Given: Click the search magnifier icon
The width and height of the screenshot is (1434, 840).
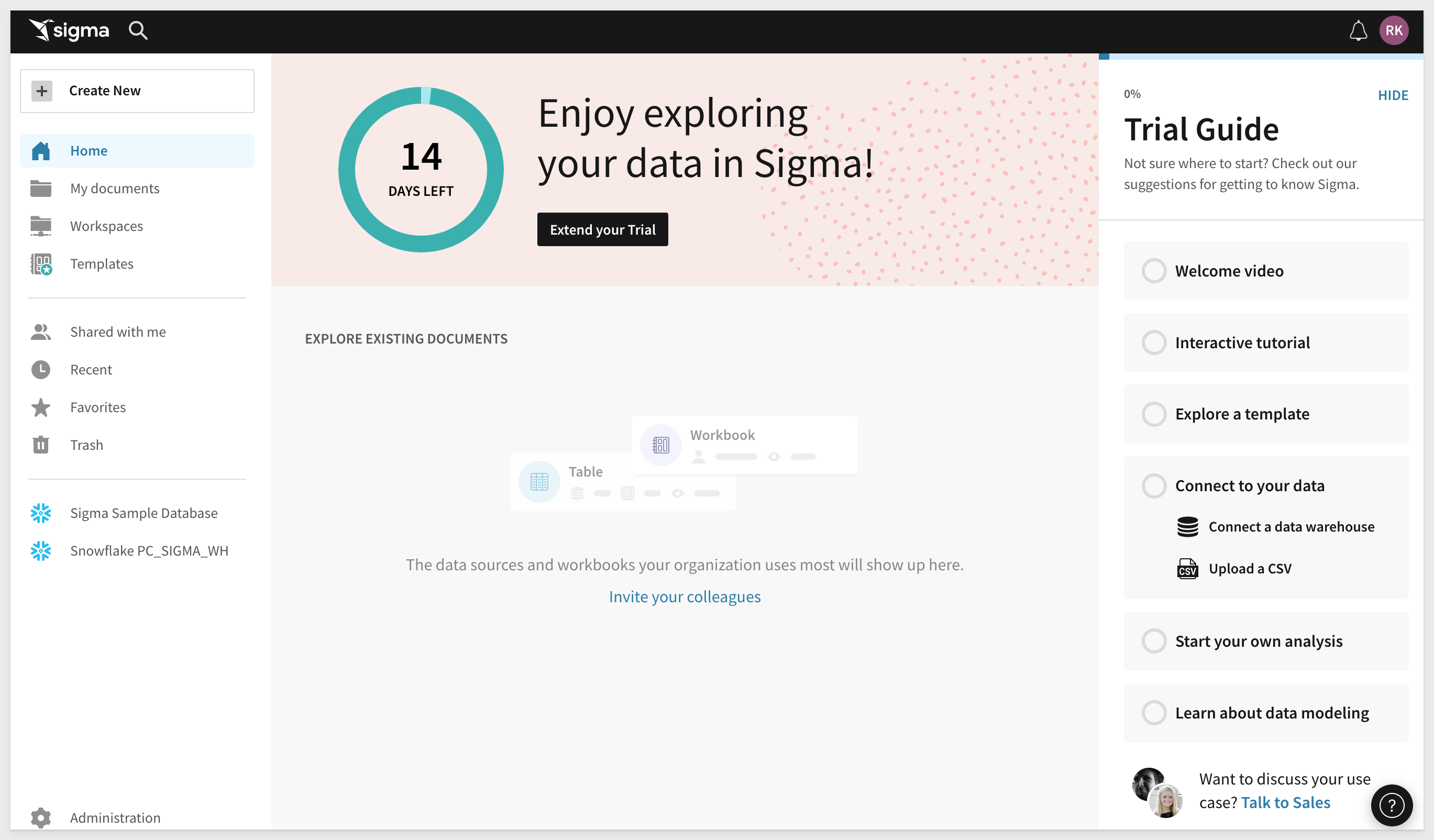Looking at the screenshot, I should (138, 30).
